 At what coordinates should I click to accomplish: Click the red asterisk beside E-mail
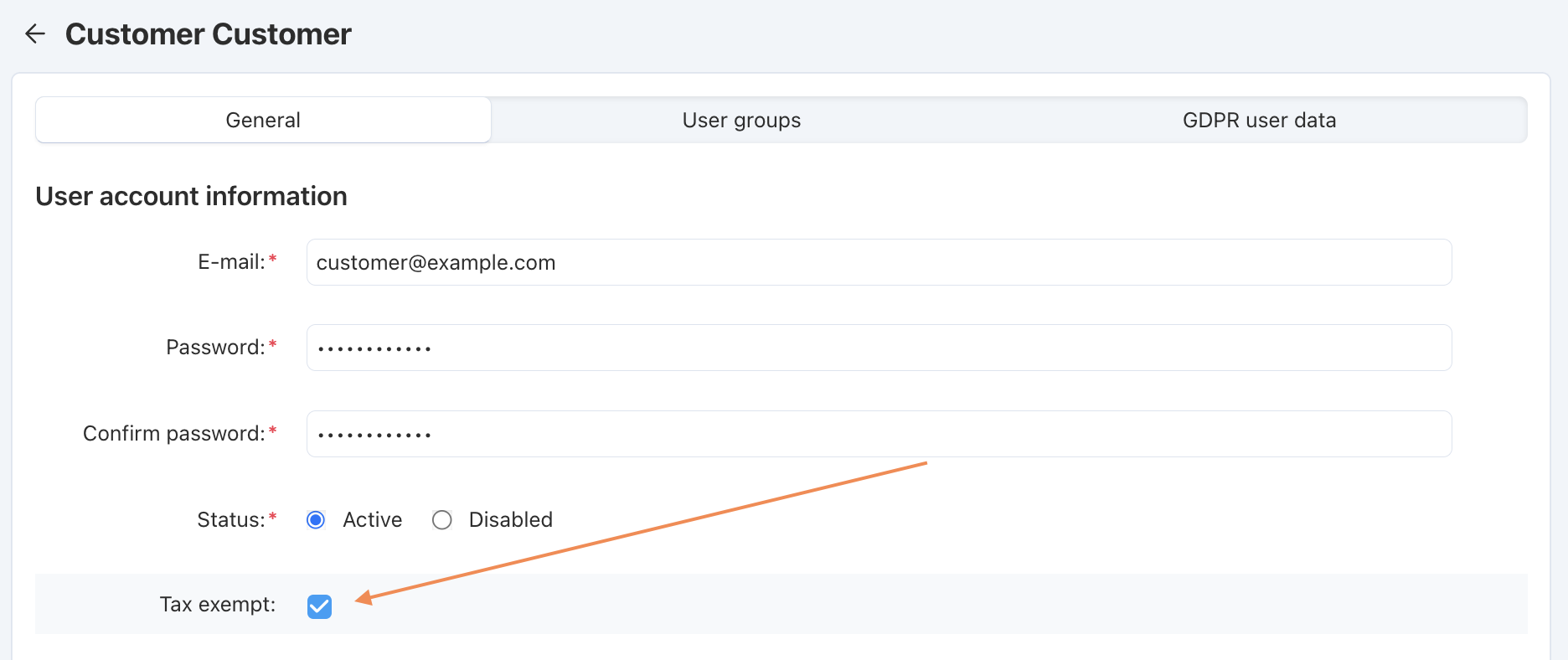[x=272, y=260]
